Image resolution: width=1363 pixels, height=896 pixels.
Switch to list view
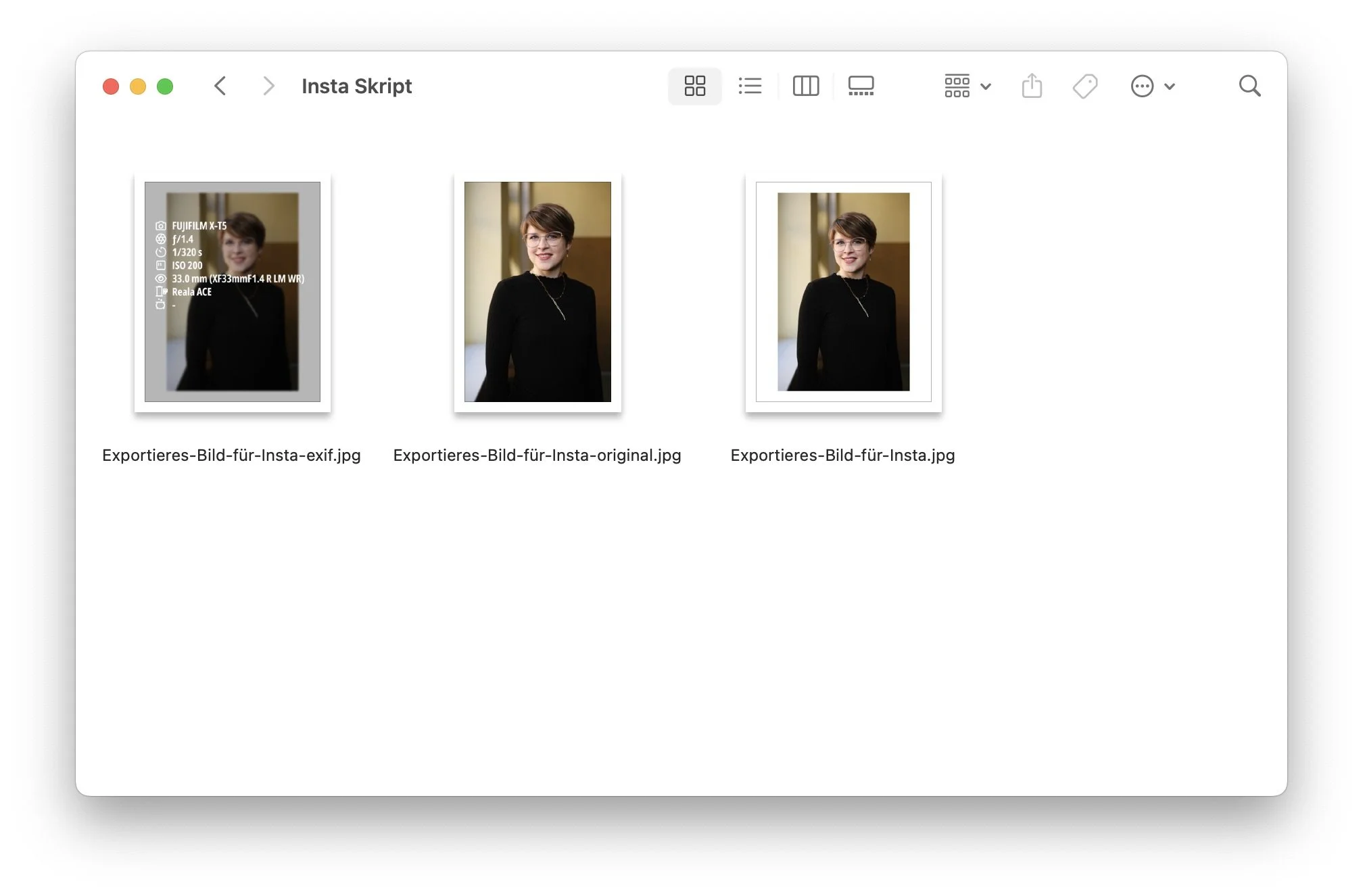[750, 86]
